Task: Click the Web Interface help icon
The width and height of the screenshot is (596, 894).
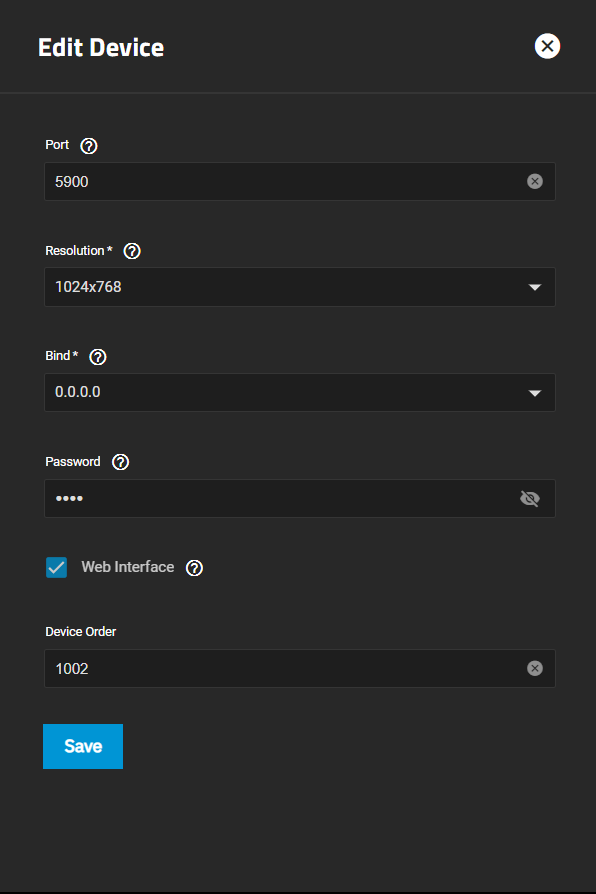Action: (194, 568)
